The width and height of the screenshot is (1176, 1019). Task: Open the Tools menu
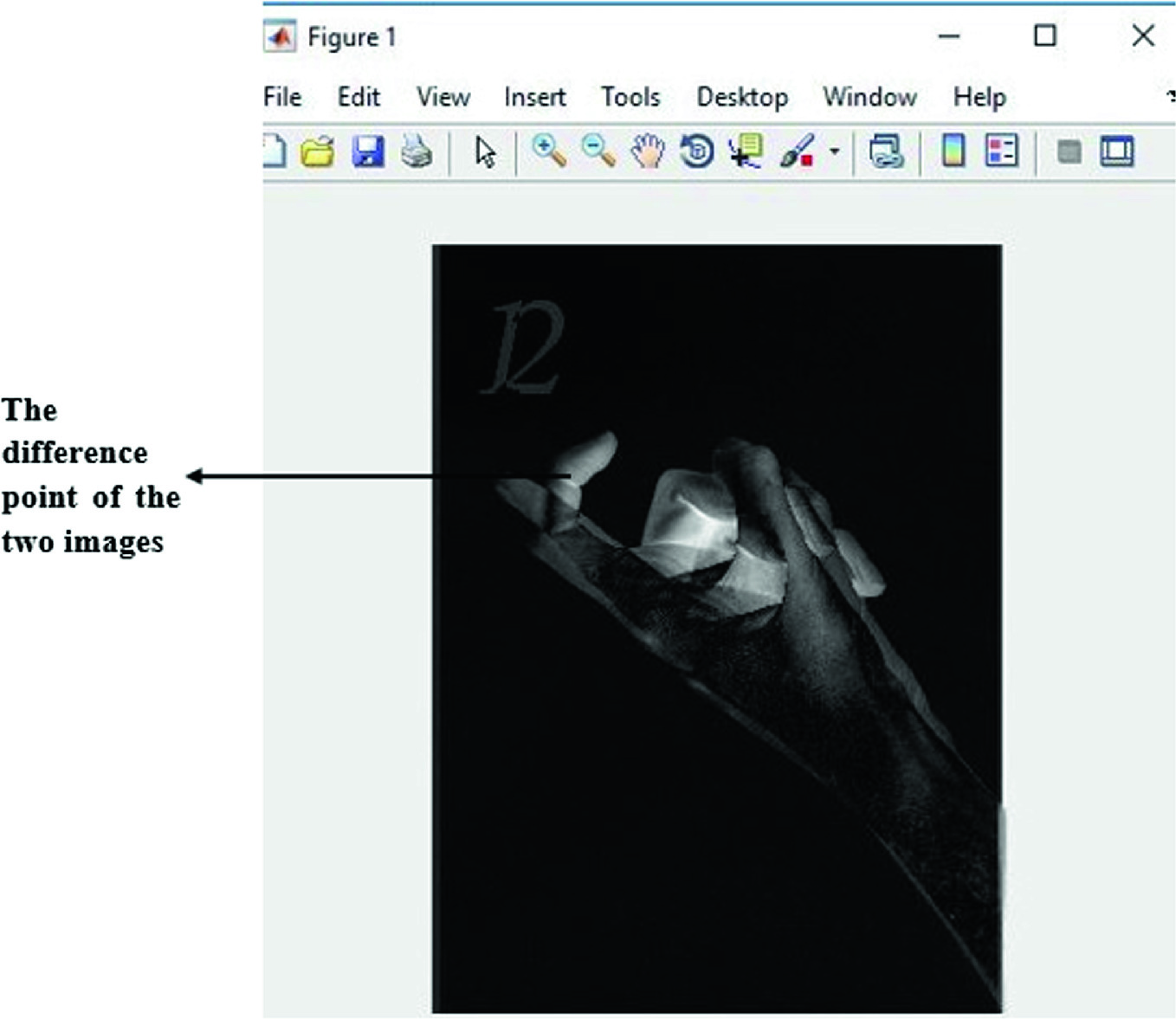[630, 96]
